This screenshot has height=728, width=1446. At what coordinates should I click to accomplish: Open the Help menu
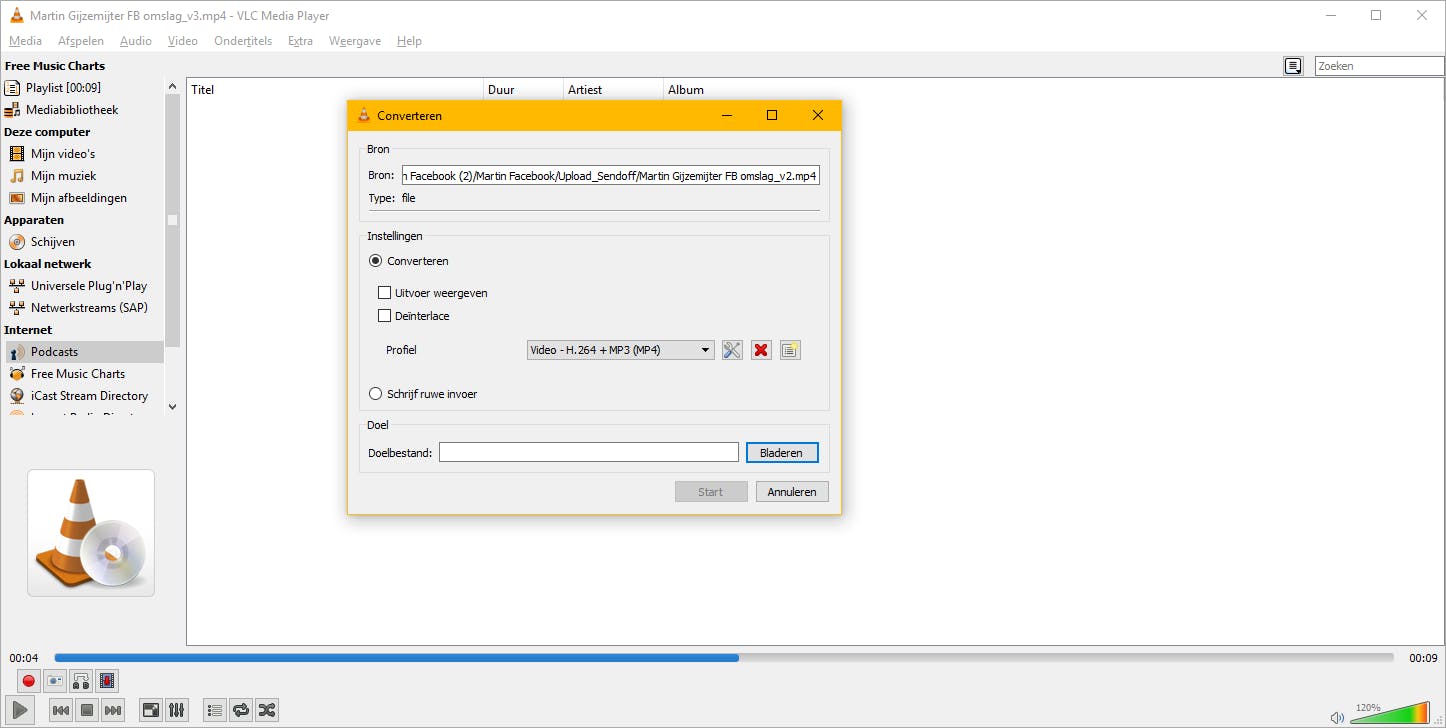point(409,41)
